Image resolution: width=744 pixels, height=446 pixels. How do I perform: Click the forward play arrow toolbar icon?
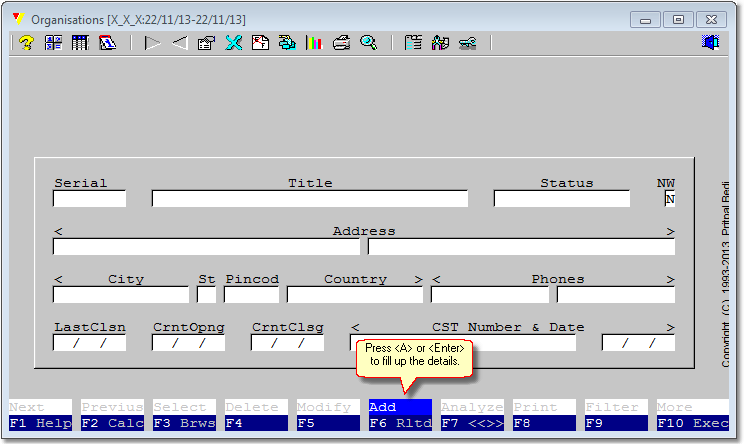[153, 43]
